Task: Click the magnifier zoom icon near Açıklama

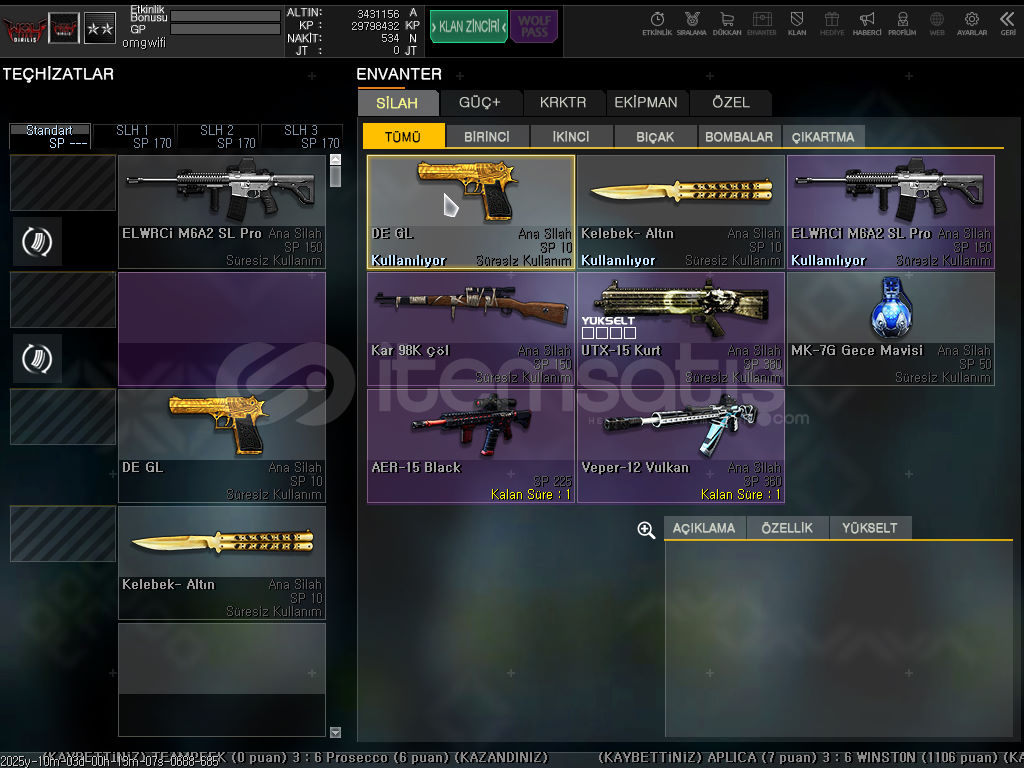Action: [x=646, y=530]
